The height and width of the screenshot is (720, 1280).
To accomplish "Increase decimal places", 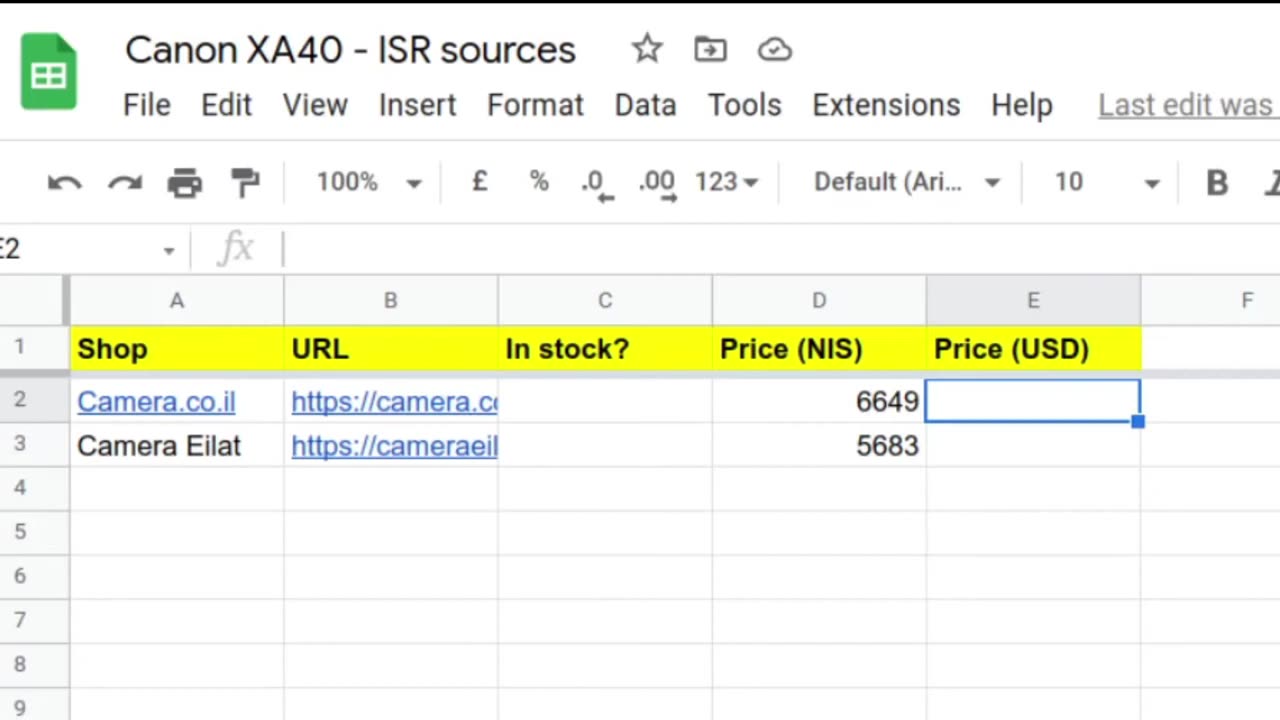I will coord(657,184).
